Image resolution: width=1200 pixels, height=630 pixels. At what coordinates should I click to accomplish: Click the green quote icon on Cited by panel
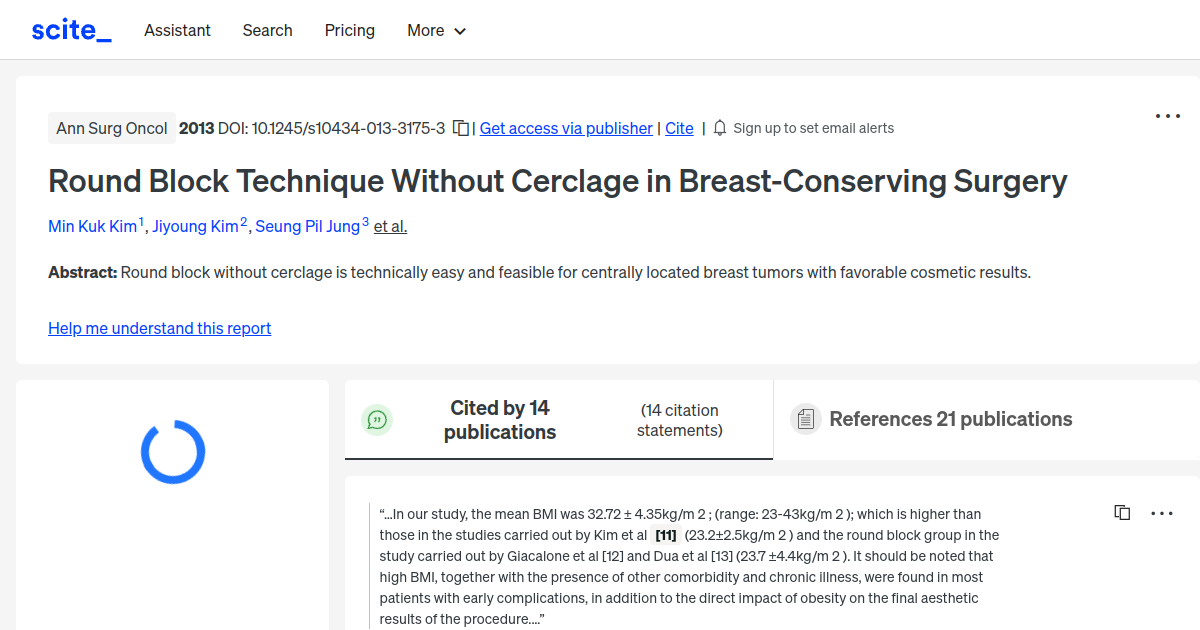click(x=377, y=419)
